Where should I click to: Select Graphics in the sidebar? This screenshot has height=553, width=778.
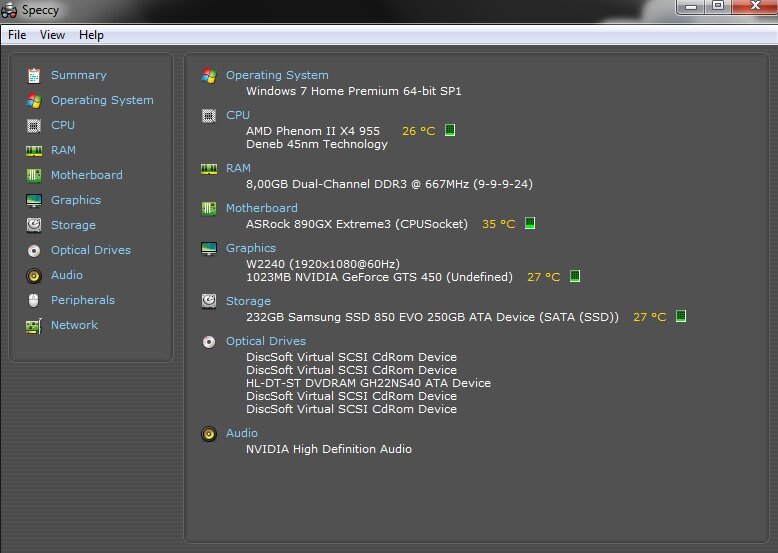76,200
